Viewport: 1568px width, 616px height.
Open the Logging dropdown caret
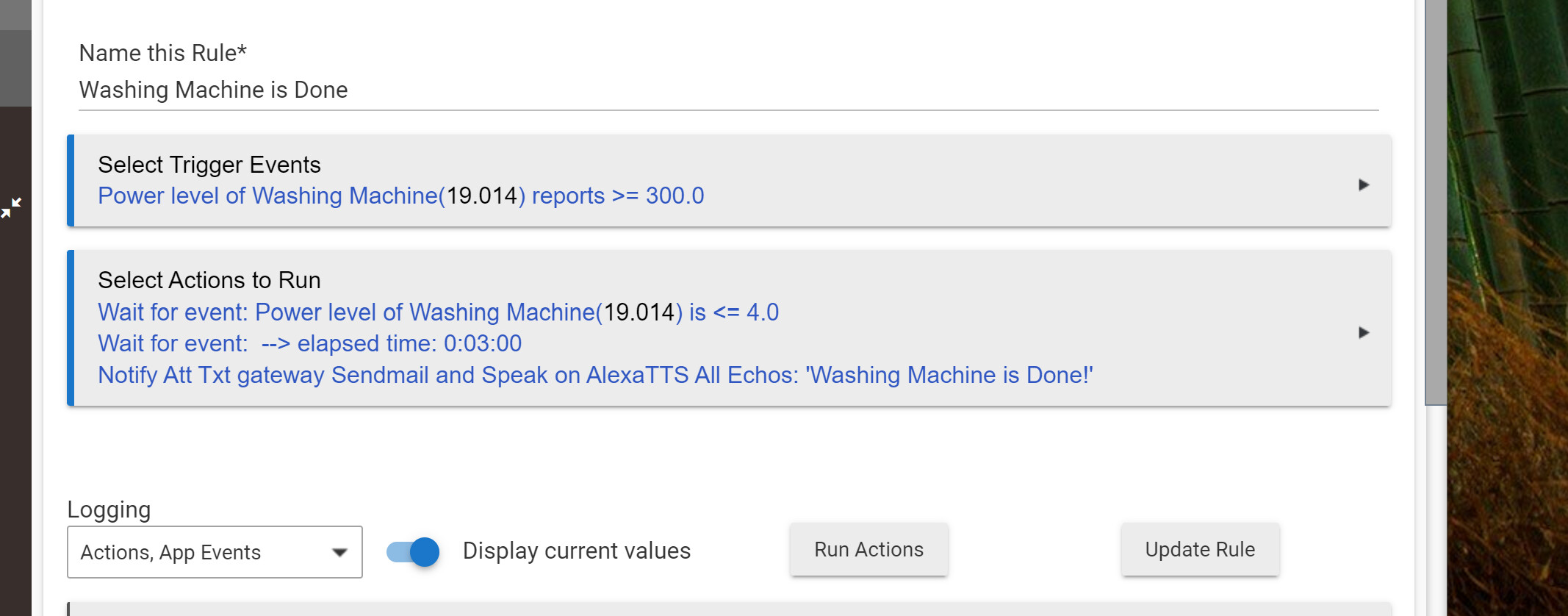(x=339, y=553)
